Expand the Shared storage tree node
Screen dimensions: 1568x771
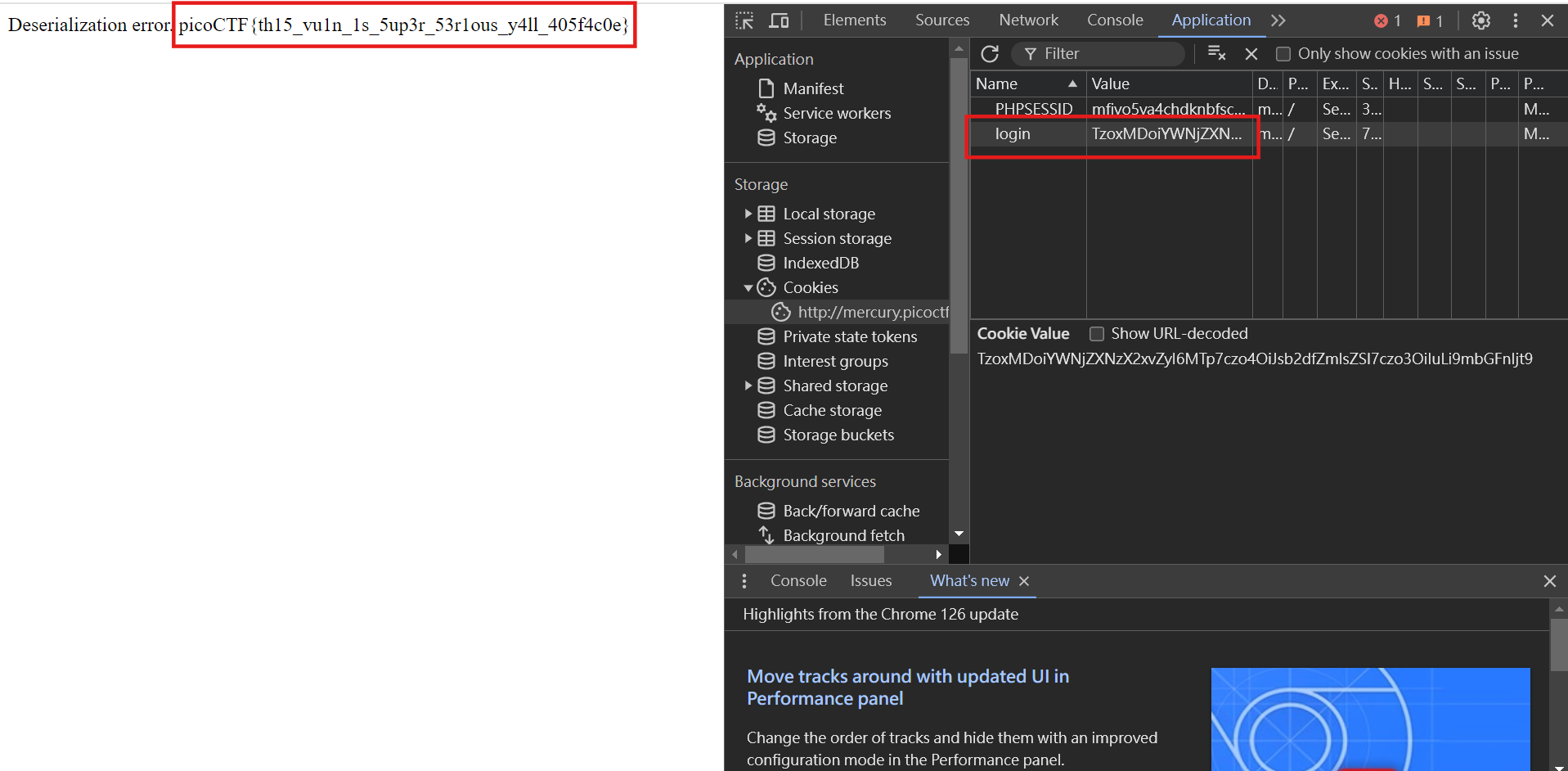[748, 385]
